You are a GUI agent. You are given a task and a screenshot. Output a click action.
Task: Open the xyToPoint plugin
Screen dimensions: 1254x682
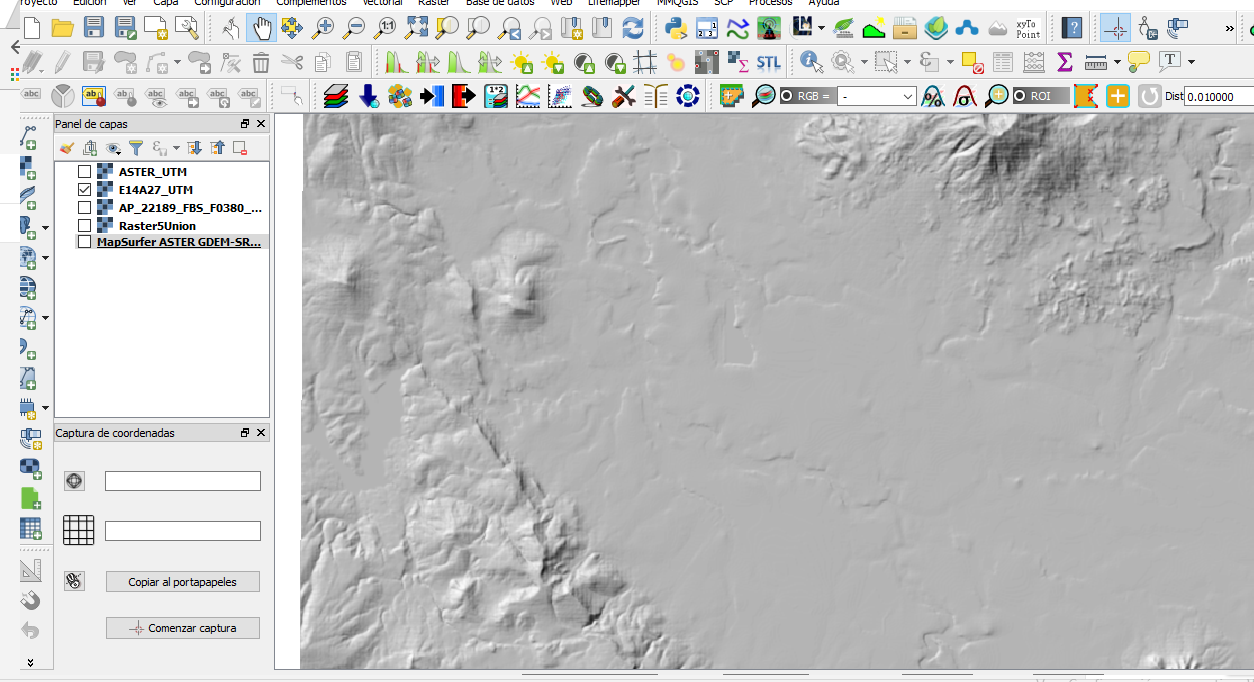[x=1027, y=28]
